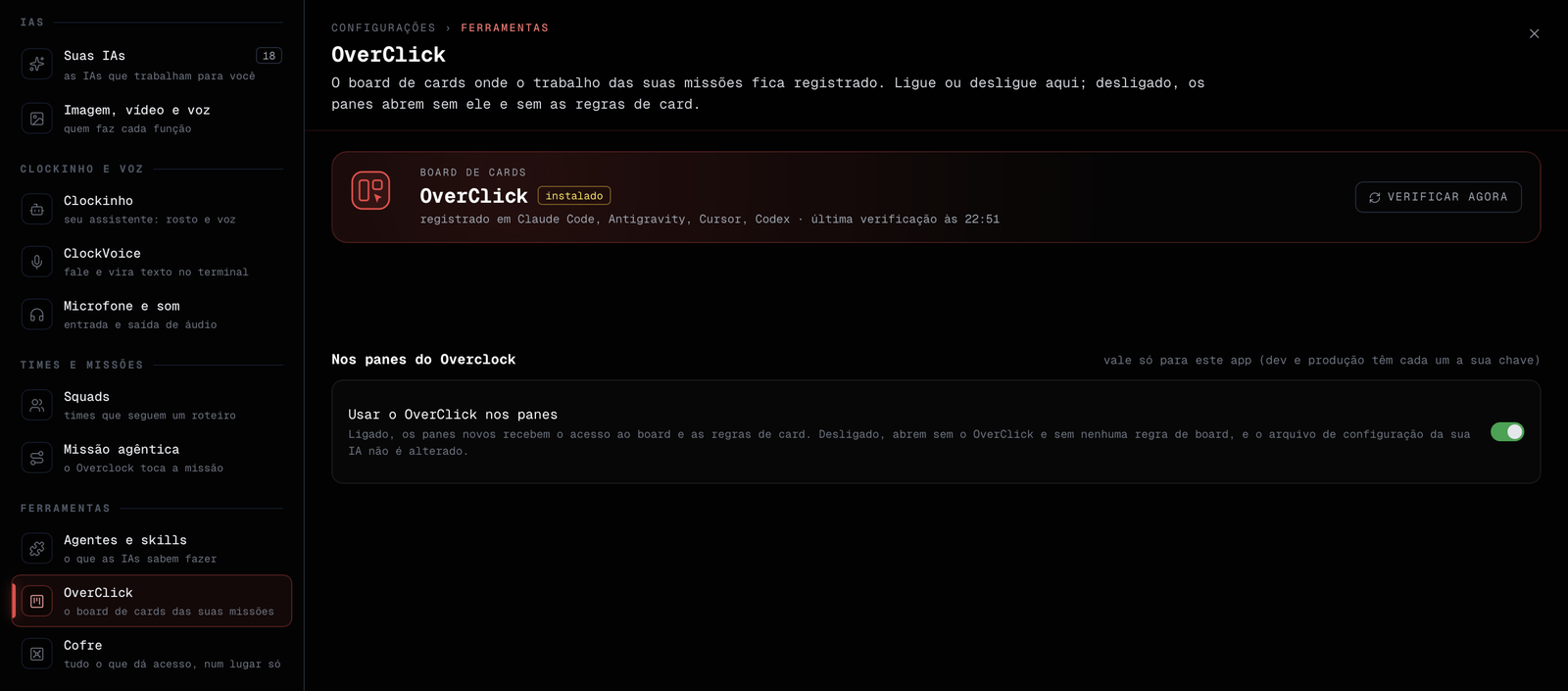
Task: Click 'TIMES E MISSÕES' section header
Action: [x=82, y=366]
